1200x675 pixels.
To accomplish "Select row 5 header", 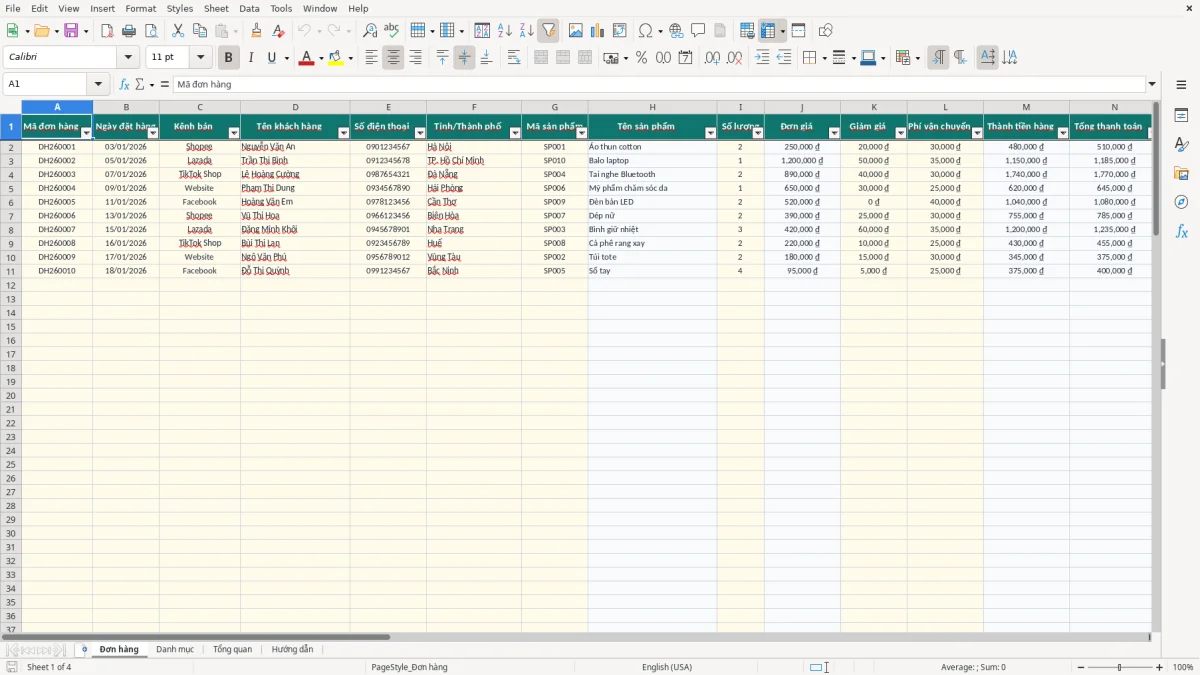I will pyautogui.click(x=11, y=188).
